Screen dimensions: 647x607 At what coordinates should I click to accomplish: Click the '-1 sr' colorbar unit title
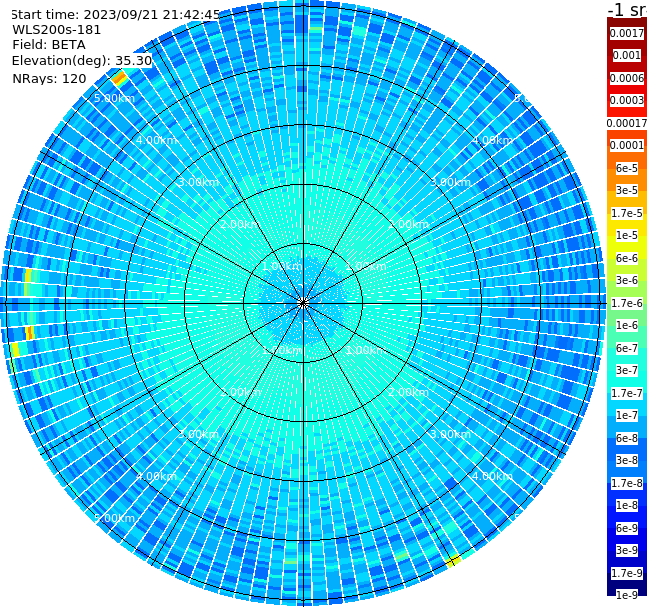point(627,9)
